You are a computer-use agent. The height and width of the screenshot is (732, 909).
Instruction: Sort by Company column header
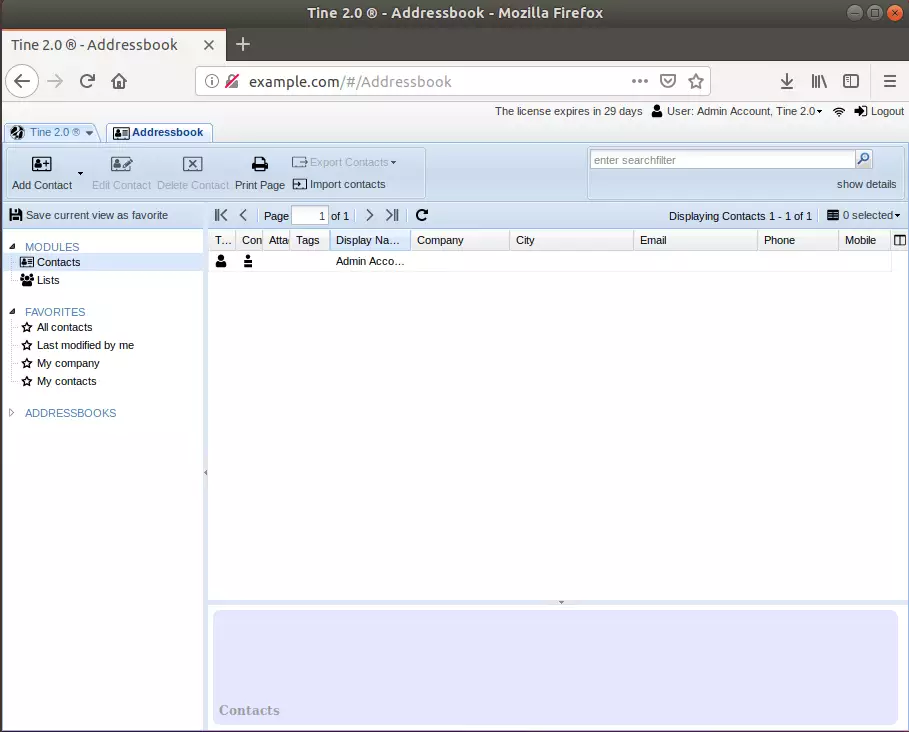pos(460,240)
